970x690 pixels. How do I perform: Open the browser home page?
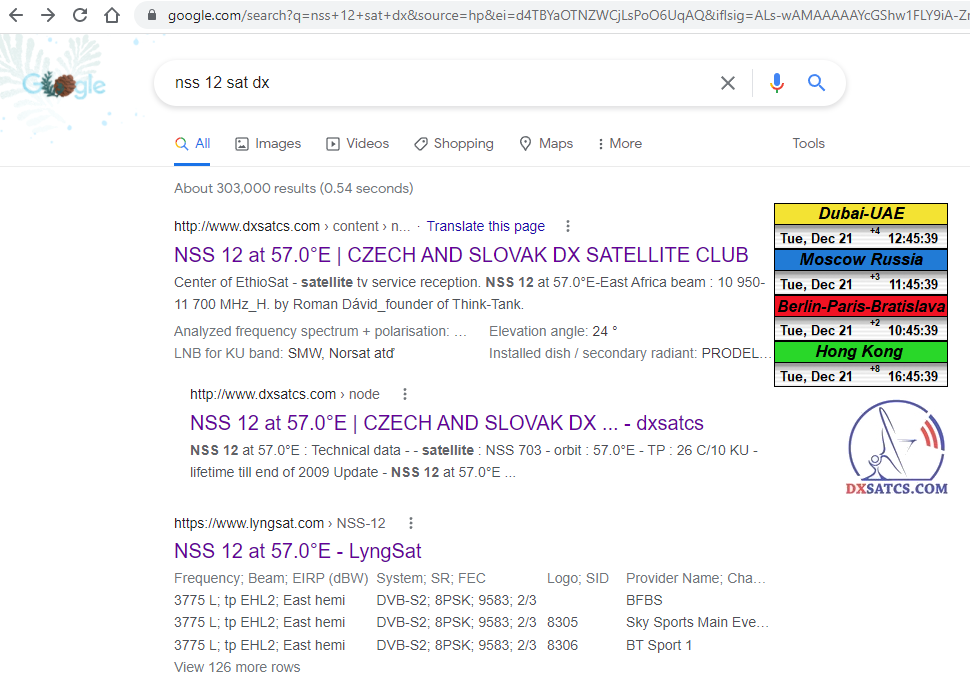(112, 15)
